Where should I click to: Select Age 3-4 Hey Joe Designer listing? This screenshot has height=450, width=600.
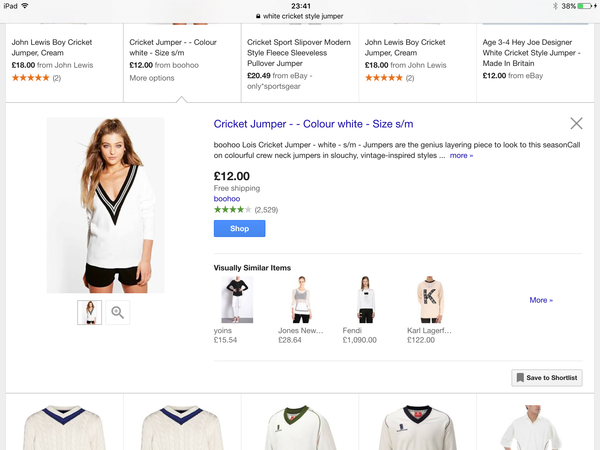pyautogui.click(x=536, y=59)
